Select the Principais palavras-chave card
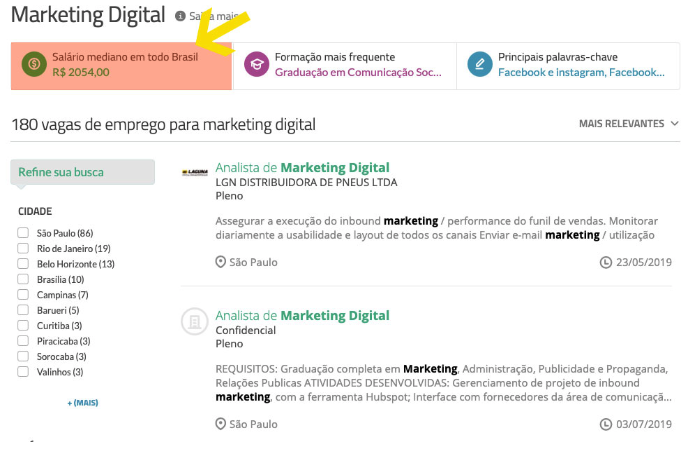This screenshot has width=694, height=449. 568,66
